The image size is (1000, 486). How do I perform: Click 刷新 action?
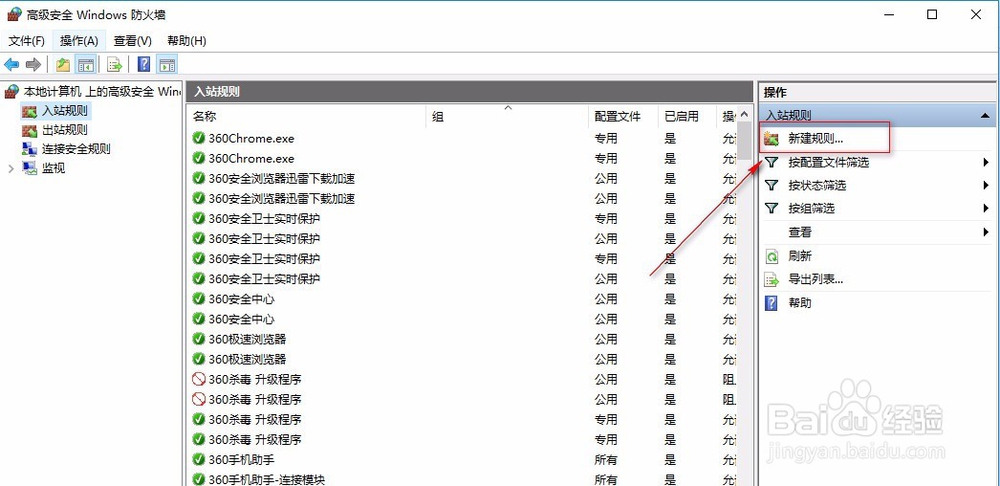(800, 256)
